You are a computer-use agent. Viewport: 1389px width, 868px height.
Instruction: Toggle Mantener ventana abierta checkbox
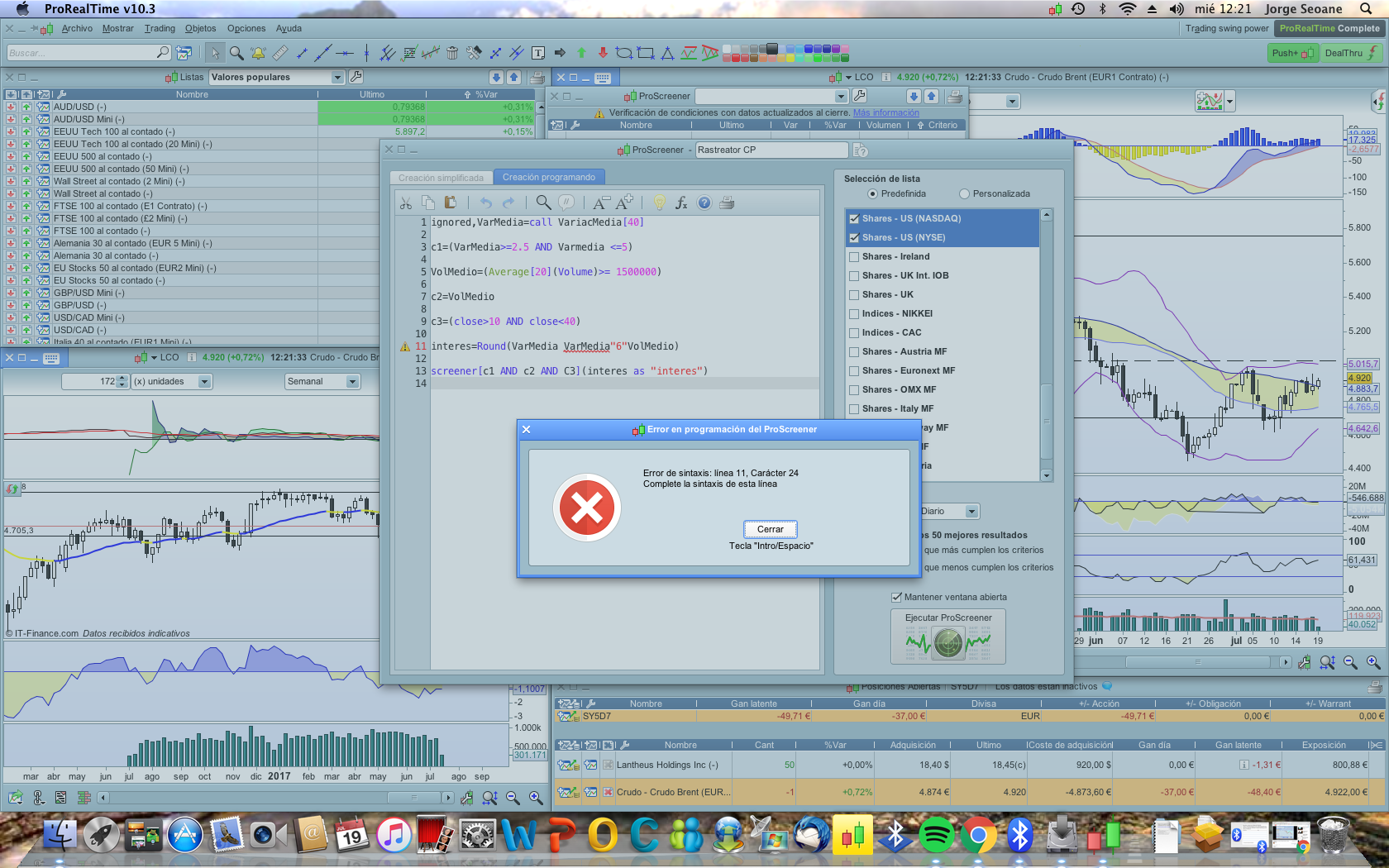click(x=896, y=597)
